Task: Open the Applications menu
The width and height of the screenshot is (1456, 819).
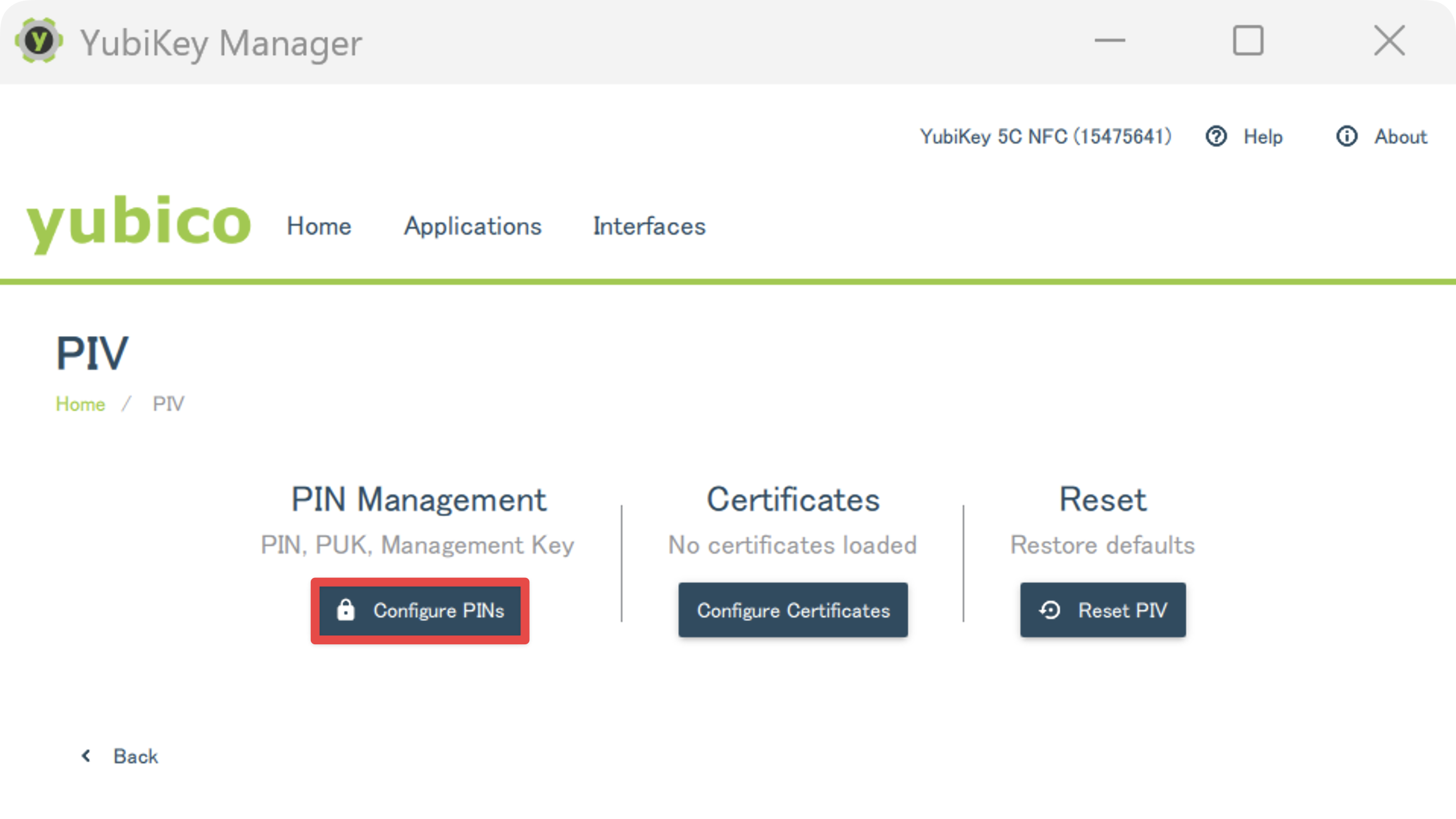Action: point(473,227)
